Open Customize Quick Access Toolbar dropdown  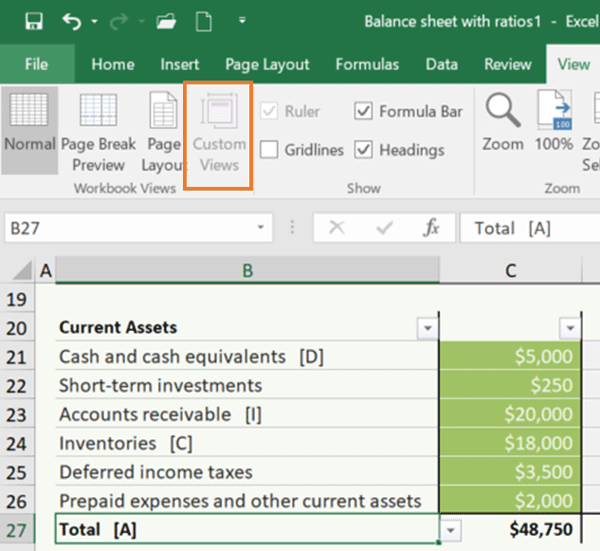pyautogui.click(x=242, y=21)
